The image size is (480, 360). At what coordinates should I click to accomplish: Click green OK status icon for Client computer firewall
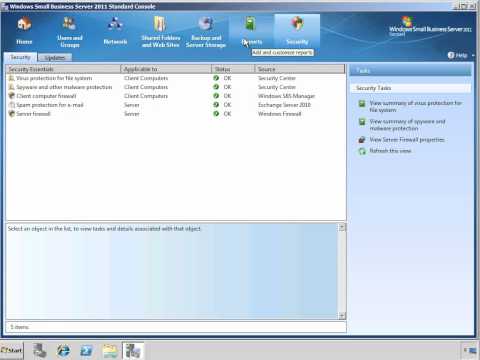pyautogui.click(x=216, y=96)
